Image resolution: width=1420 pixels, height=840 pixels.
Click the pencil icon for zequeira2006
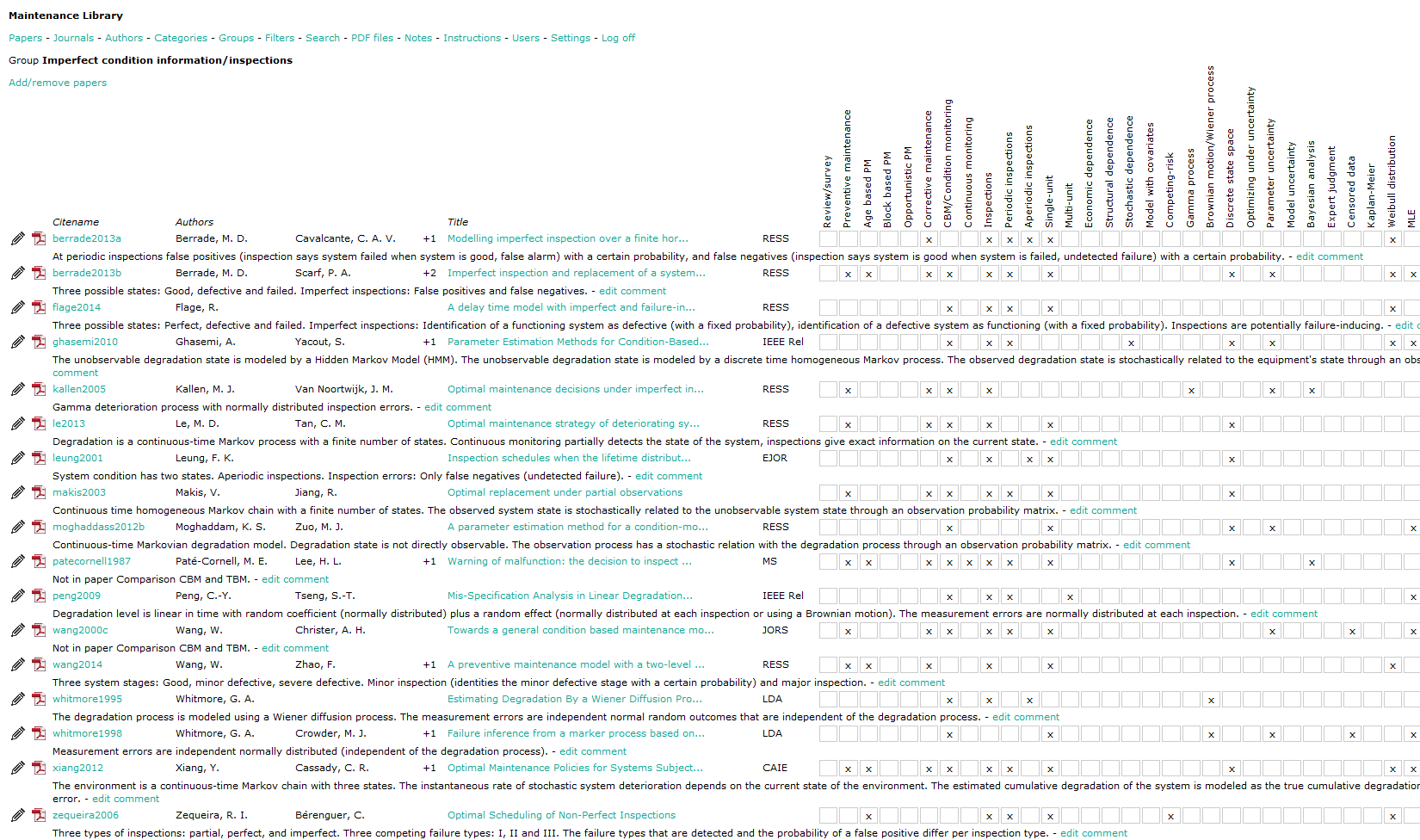click(x=17, y=815)
